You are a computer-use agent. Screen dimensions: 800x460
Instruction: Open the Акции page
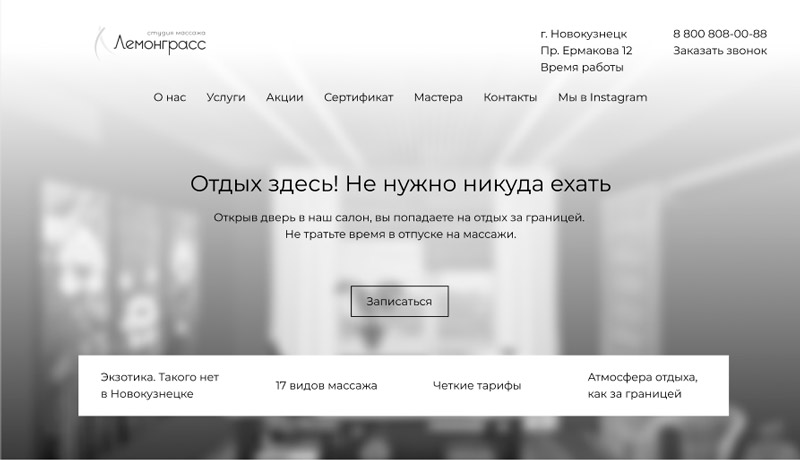click(284, 97)
